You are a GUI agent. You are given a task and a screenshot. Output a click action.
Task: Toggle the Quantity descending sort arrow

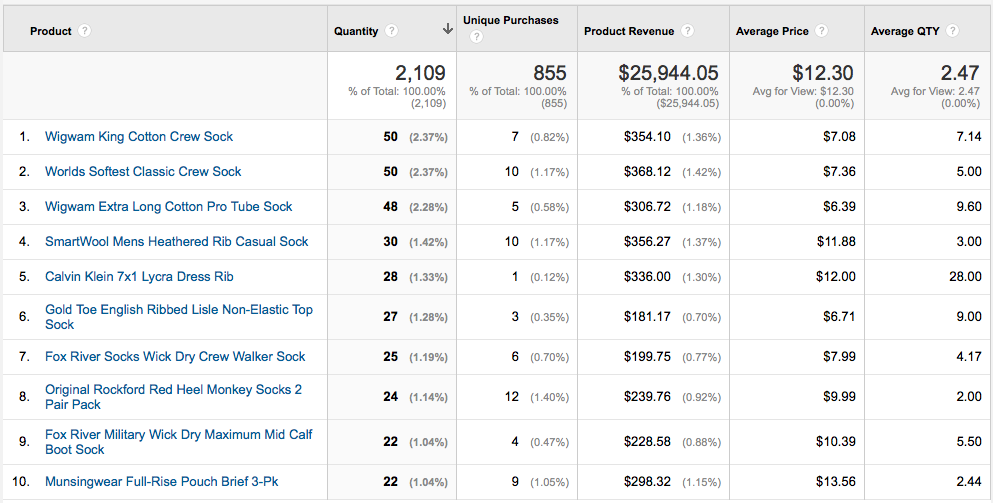point(448,29)
